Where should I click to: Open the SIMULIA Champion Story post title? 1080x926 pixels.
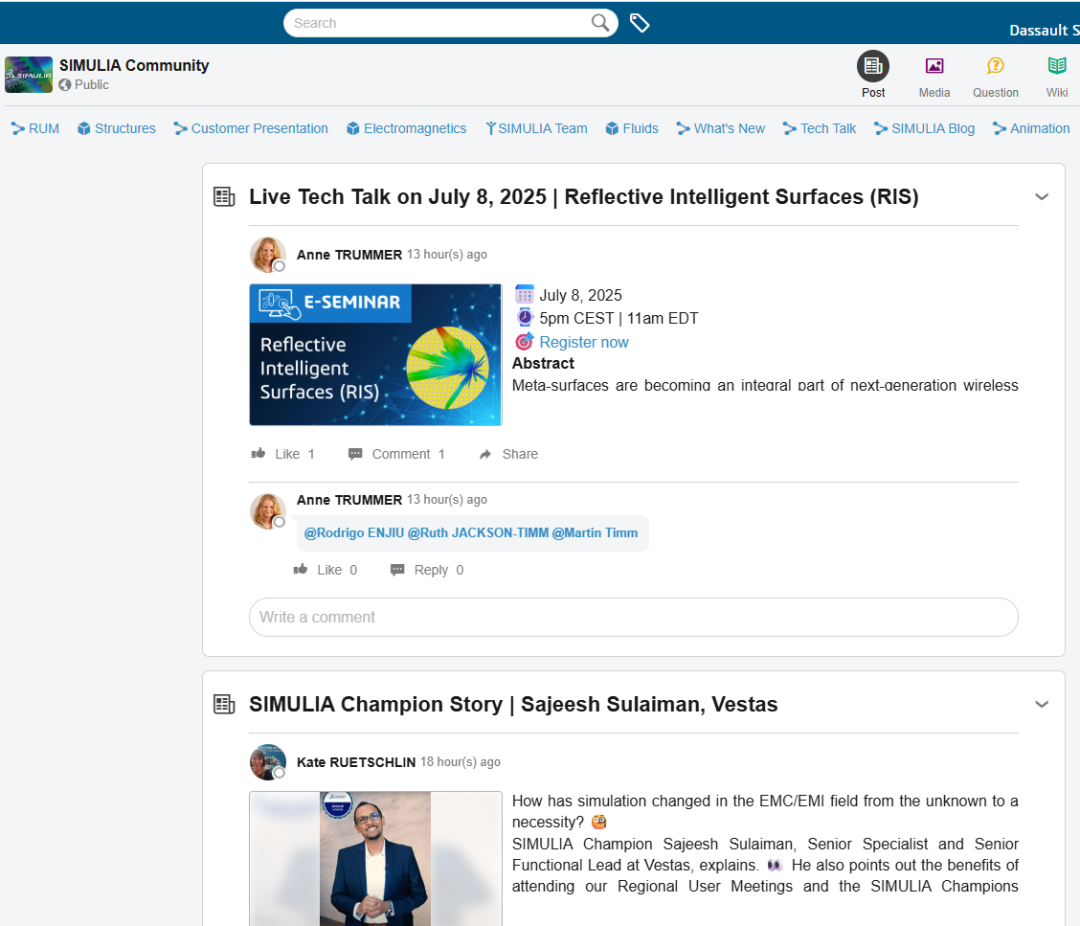513,704
